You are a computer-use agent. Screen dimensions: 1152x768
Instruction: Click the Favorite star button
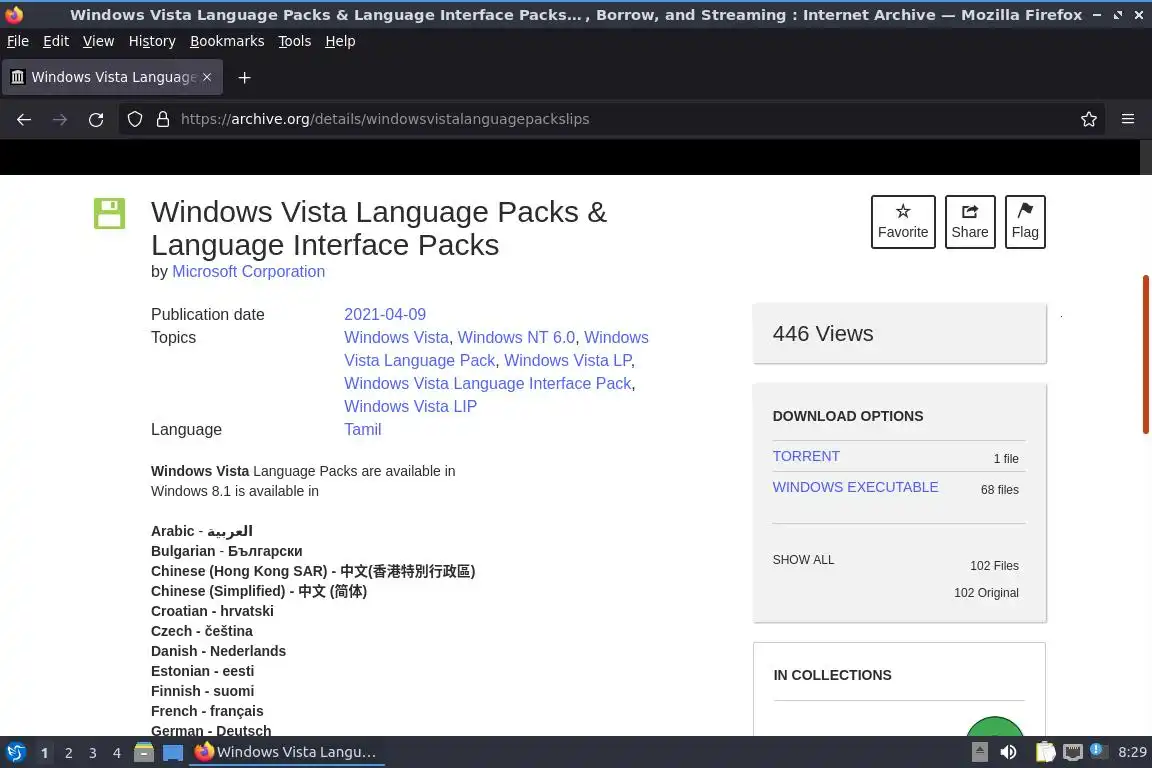903,222
